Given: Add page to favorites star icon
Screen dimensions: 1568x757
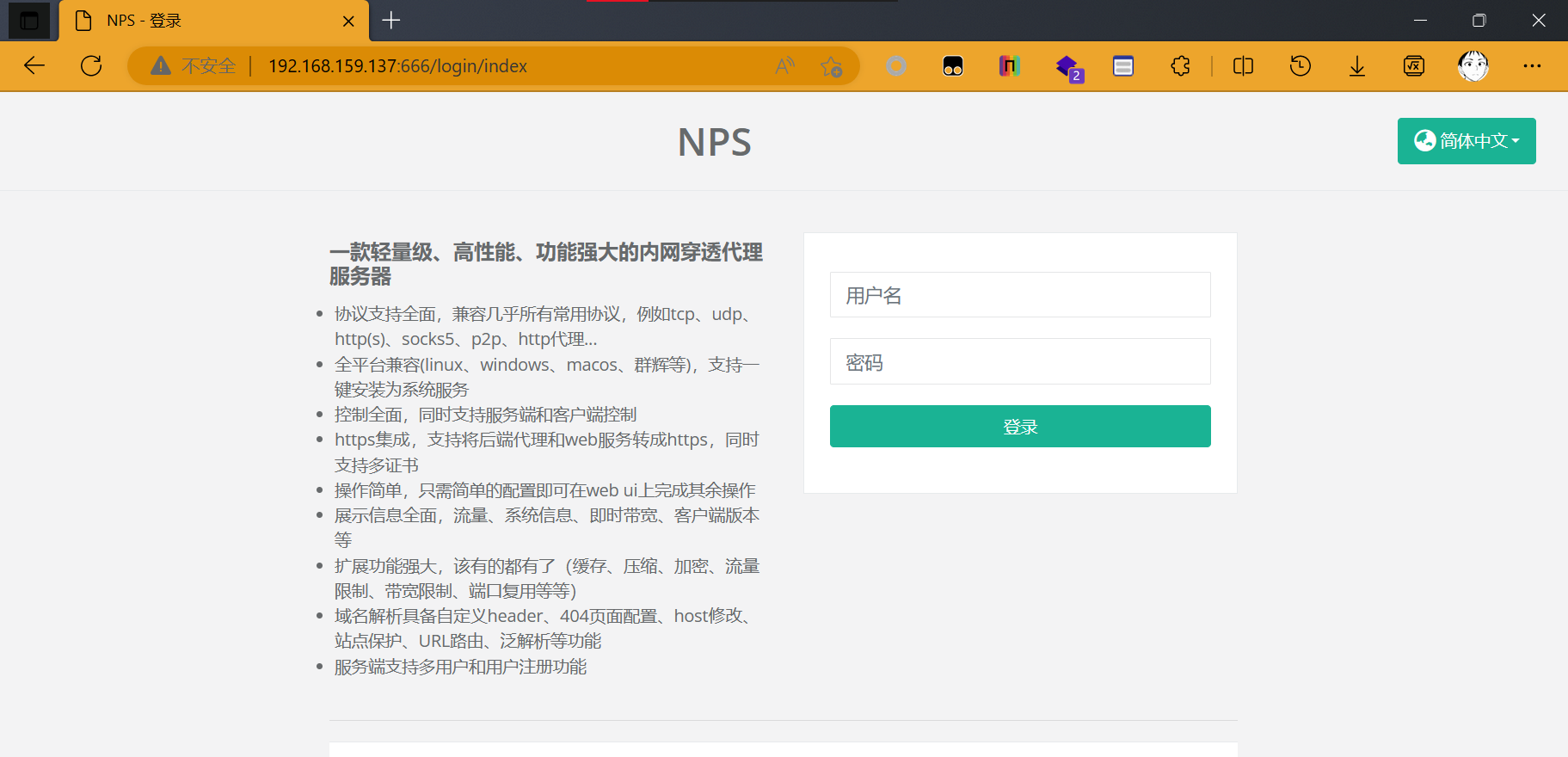Looking at the screenshot, I should tap(831, 66).
